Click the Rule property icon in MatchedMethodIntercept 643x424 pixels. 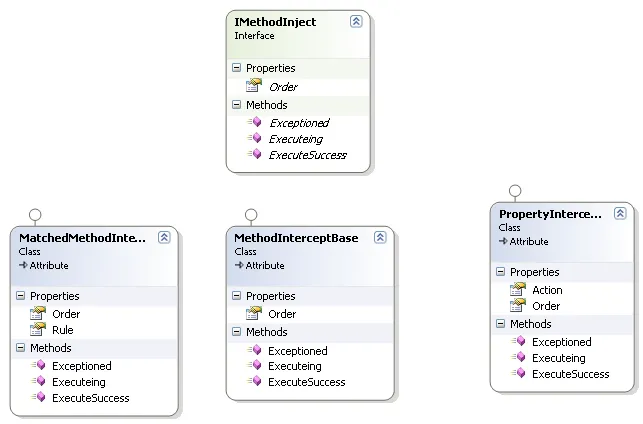37,329
